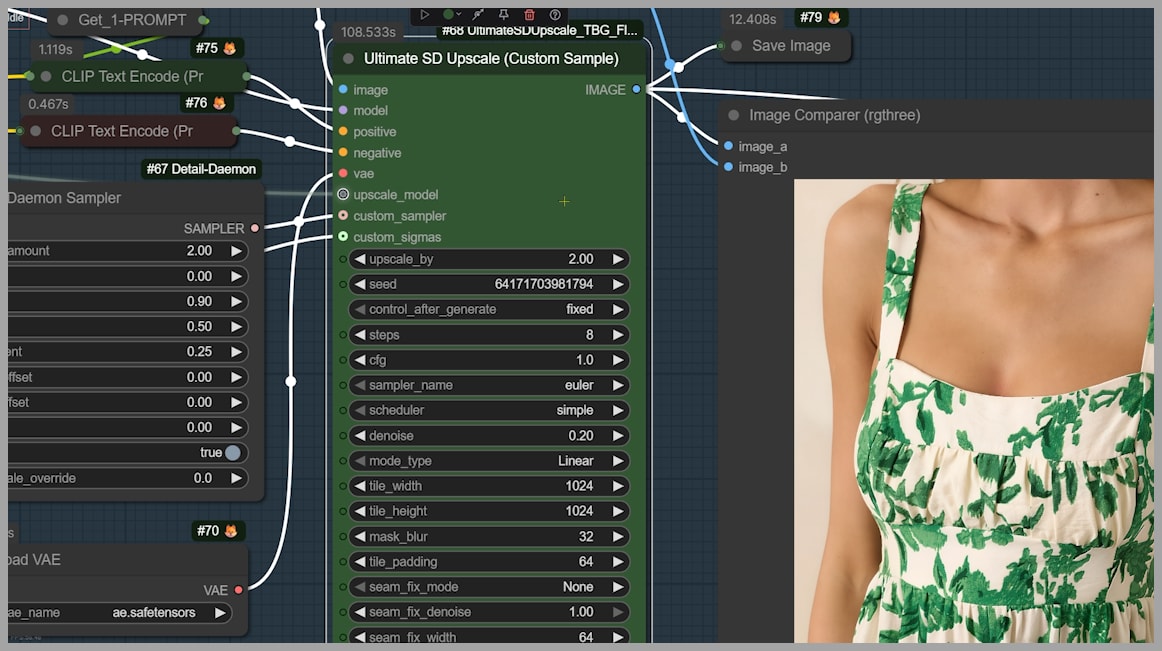Click the Image Comparer preview image
1162x651 pixels.
pos(973,410)
